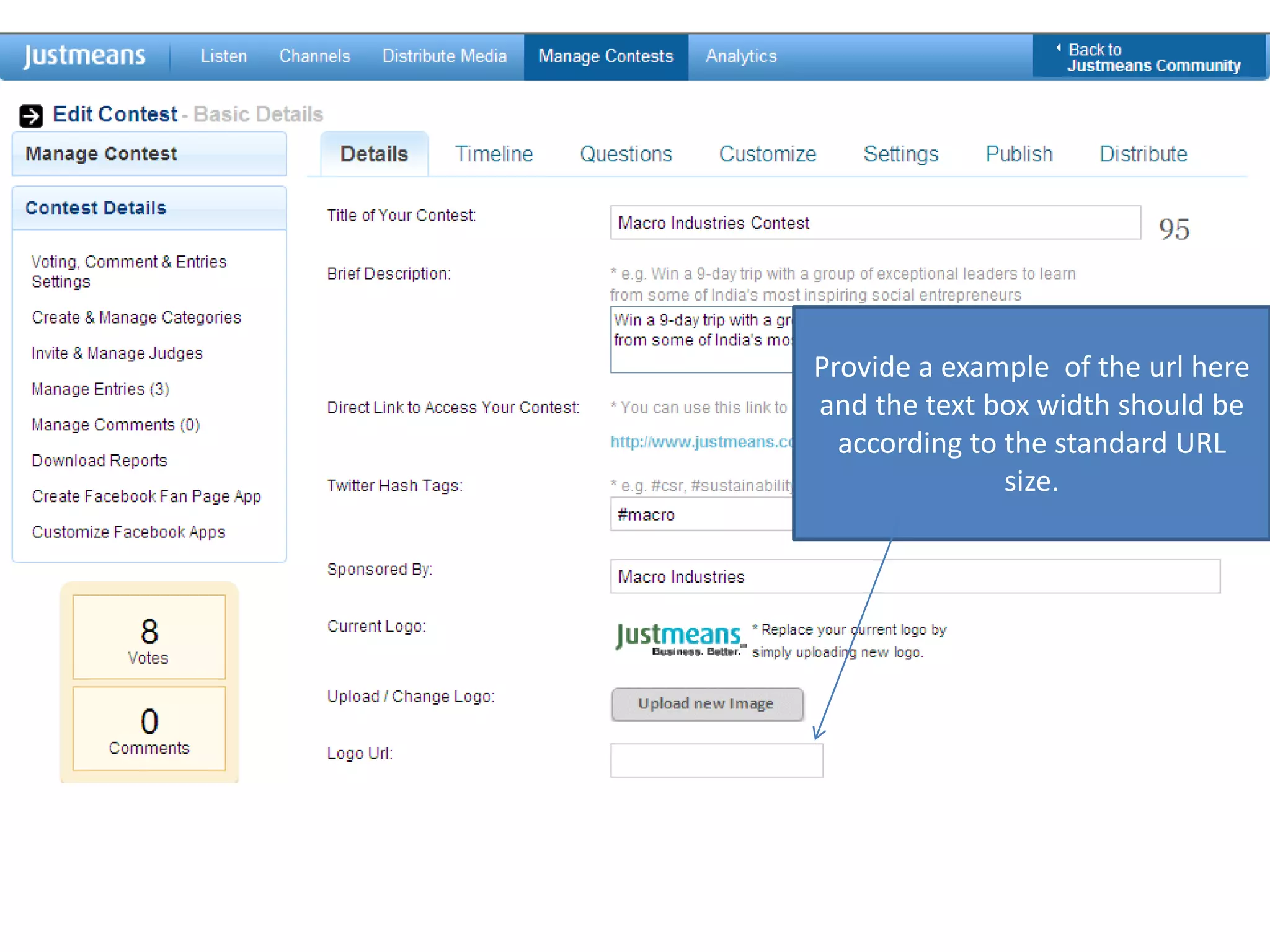This screenshot has height=952, width=1270.
Task: Click the Contest Details sidebar heading
Action: [95, 208]
